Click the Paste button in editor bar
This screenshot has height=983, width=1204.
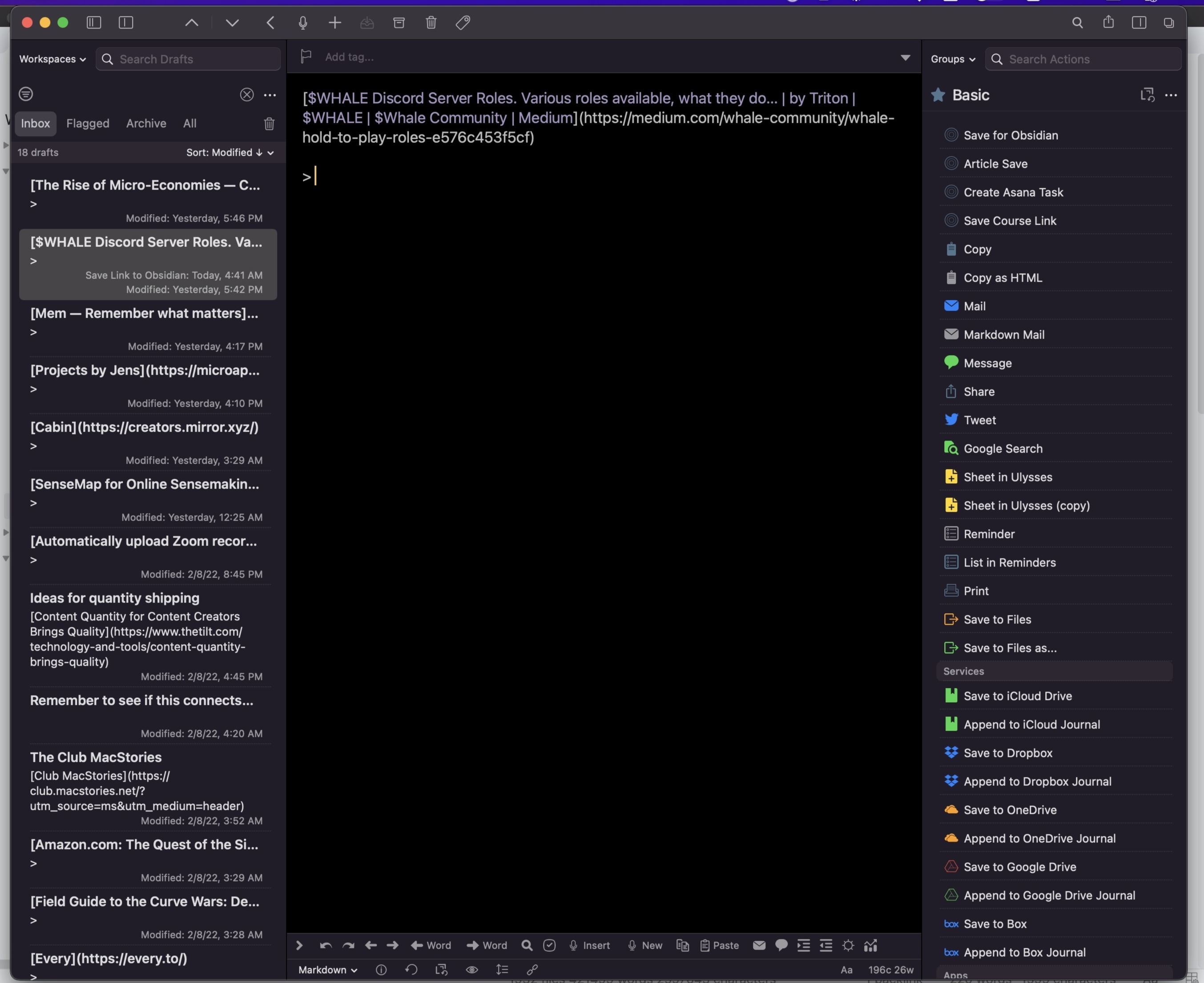[x=720, y=946]
